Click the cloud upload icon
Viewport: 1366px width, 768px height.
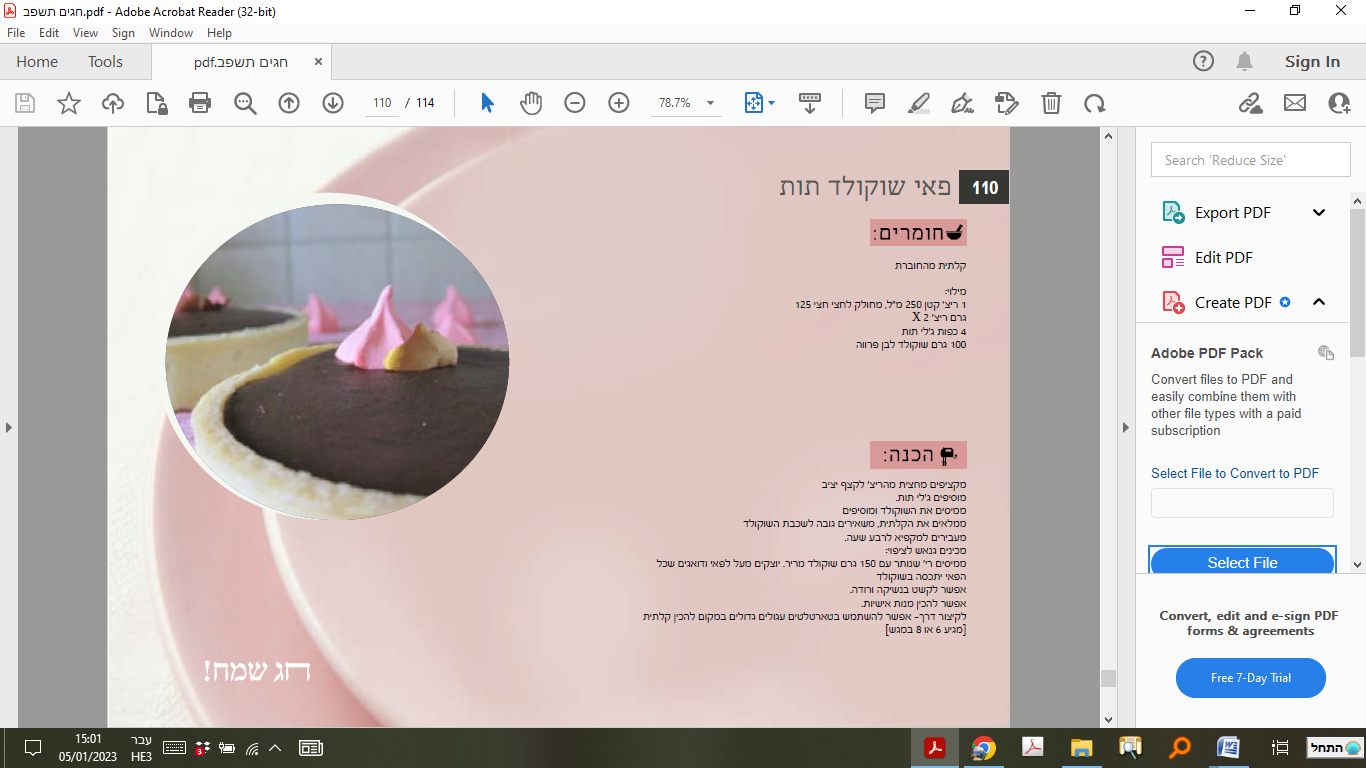(x=113, y=103)
